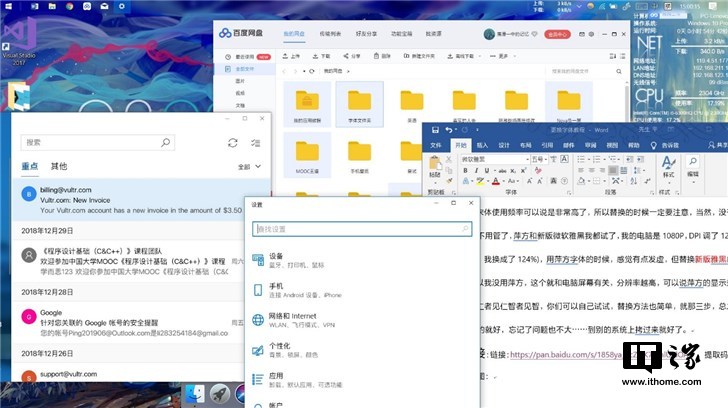Click the search magnifier in Mail
728x408 pixels.
pos(165,142)
